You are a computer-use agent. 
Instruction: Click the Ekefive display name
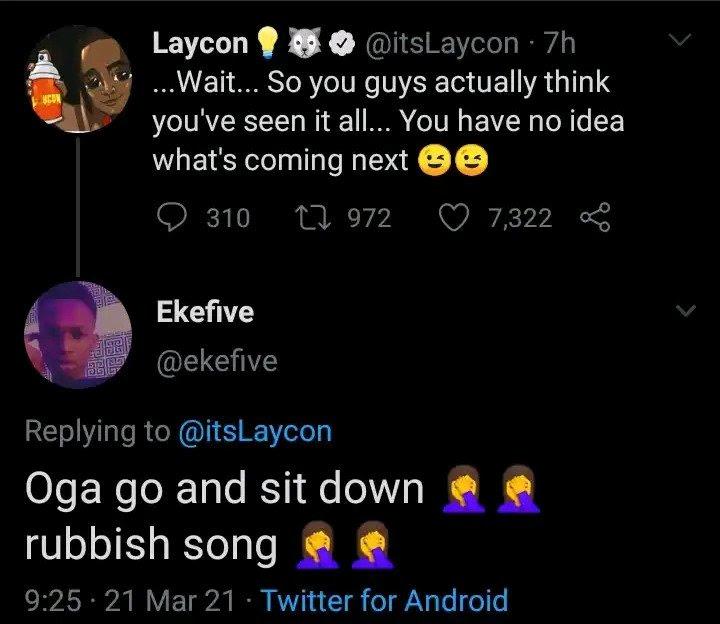coord(205,313)
